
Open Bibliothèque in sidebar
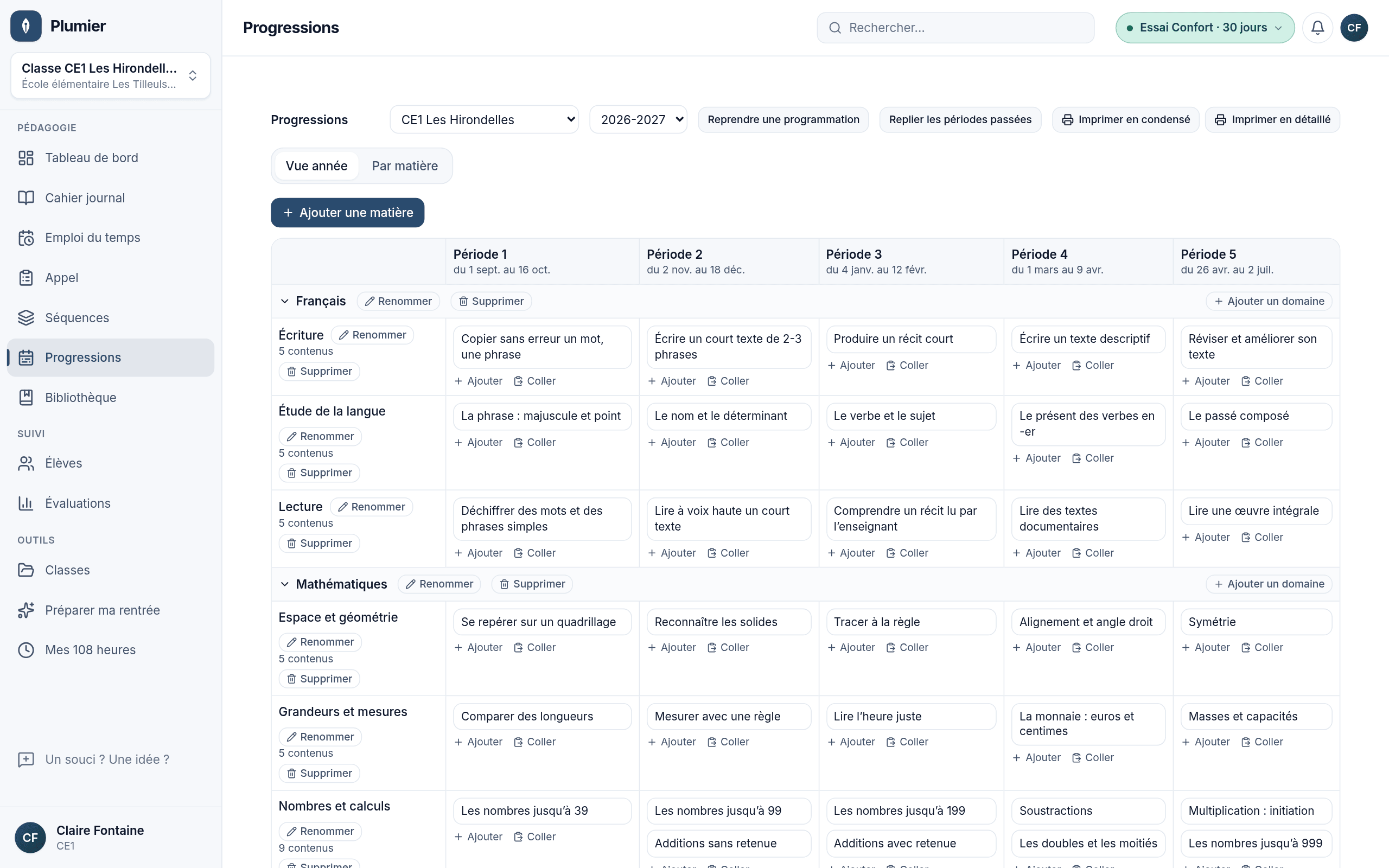click(x=110, y=397)
